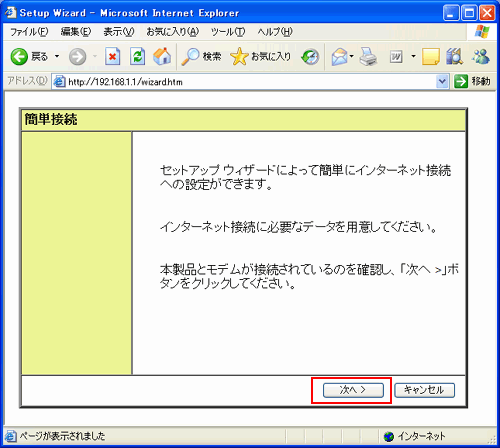
Task: Click the Print icon
Action: (x=368, y=56)
